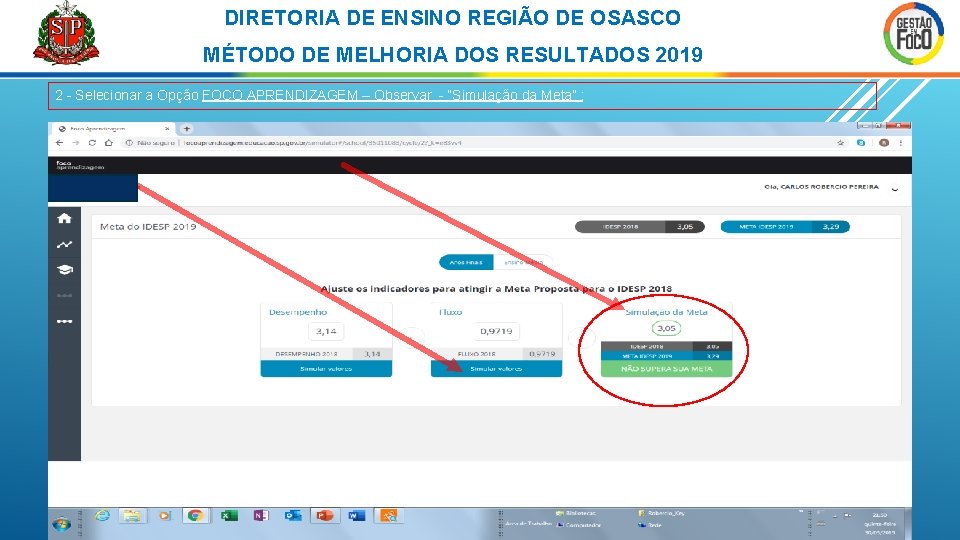This screenshot has height=540, width=960.
Task: Click the IDESP 2018 badge showing 3,05
Action: 640,227
